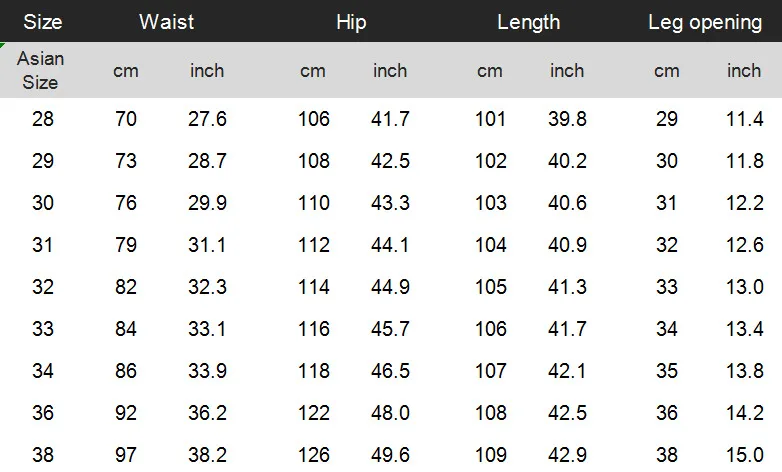782x472 pixels.
Task: Select waist value 38.2 inch
Action: pos(207,455)
